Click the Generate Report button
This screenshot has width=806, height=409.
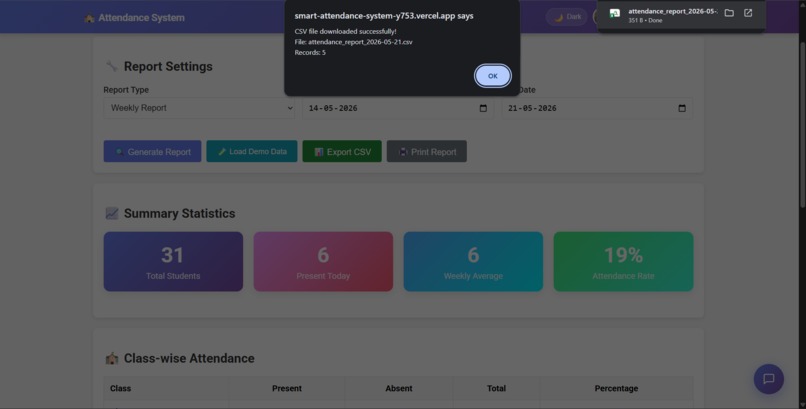point(153,152)
